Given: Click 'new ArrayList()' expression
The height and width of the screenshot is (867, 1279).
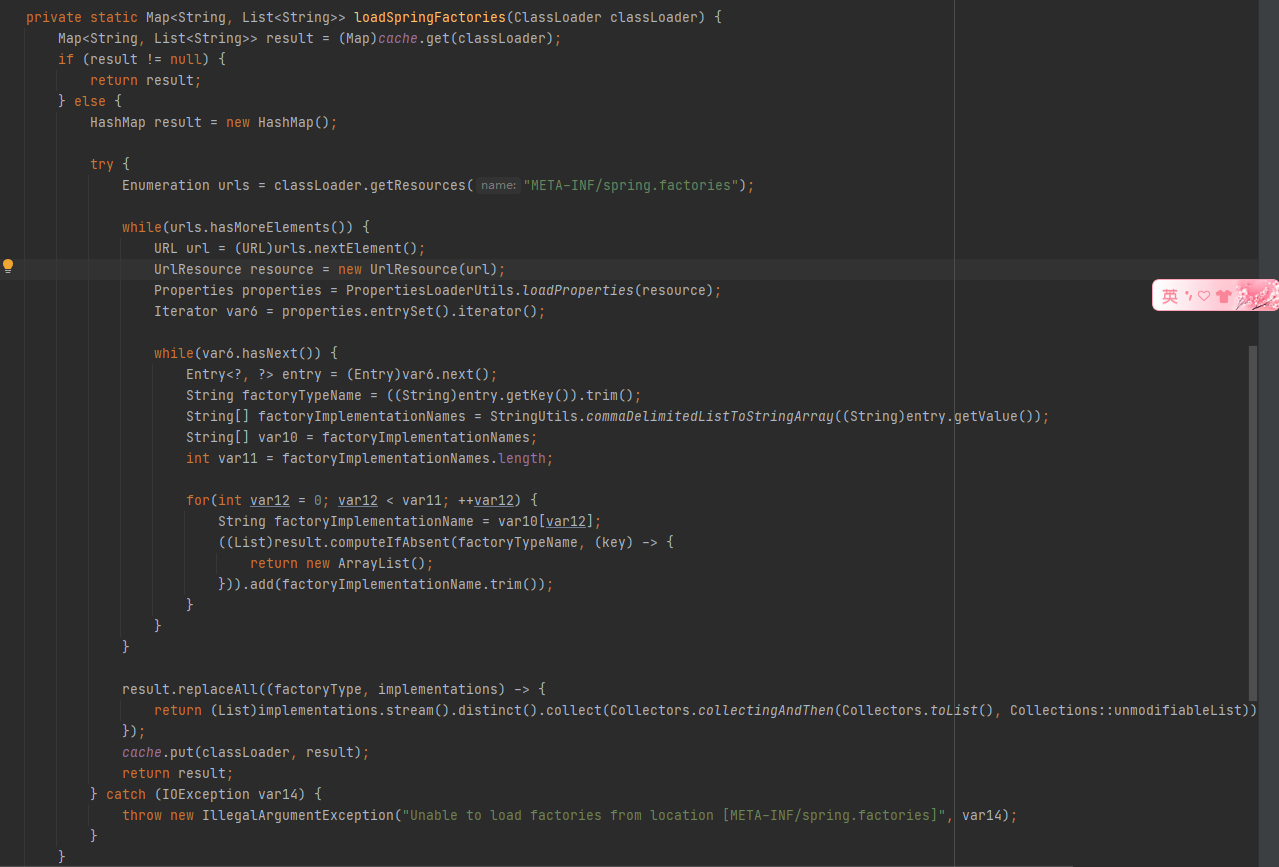Looking at the screenshot, I should tap(366, 564).
